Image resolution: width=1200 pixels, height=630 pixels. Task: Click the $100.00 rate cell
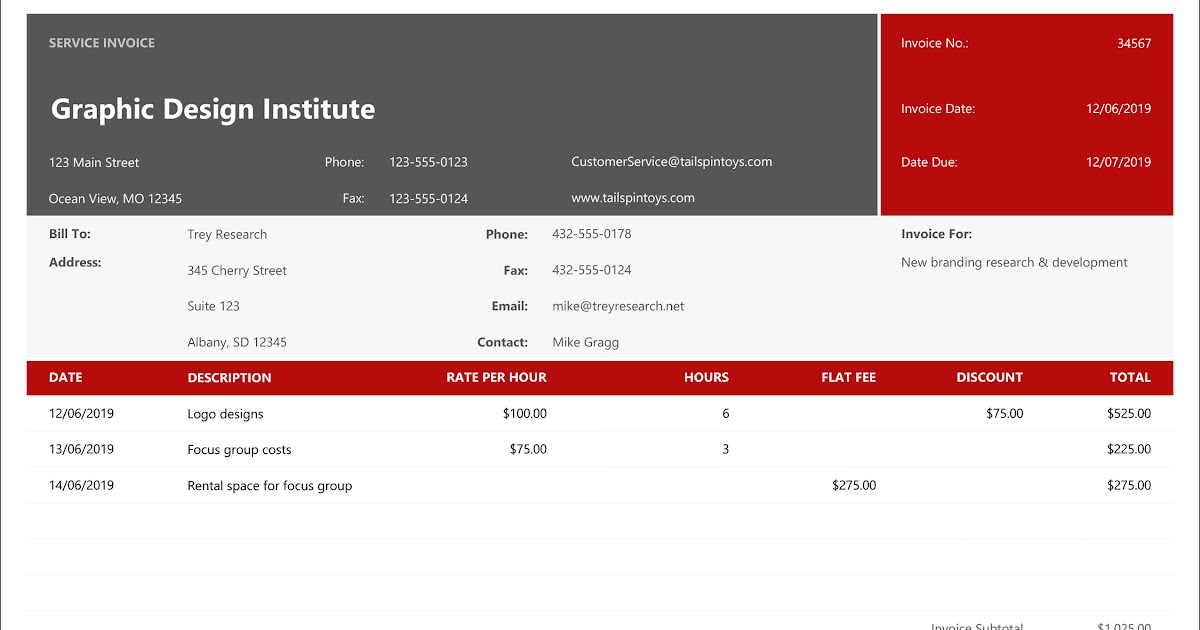(x=525, y=413)
